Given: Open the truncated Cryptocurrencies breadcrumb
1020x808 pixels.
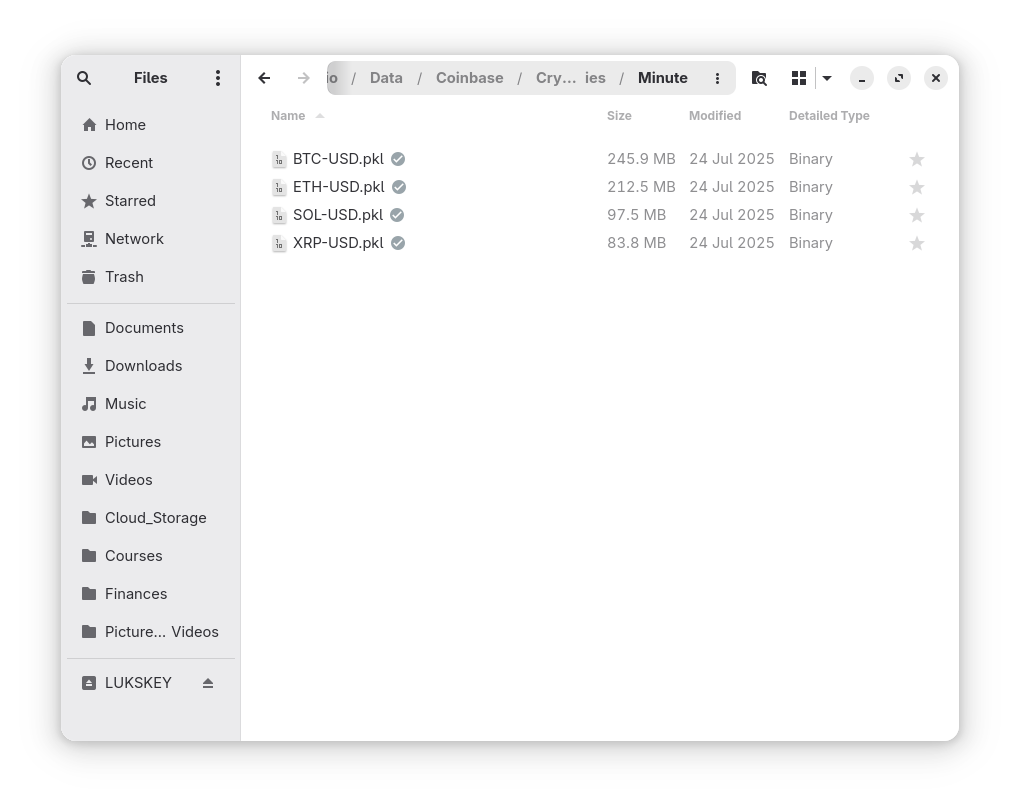Looking at the screenshot, I should 570,78.
